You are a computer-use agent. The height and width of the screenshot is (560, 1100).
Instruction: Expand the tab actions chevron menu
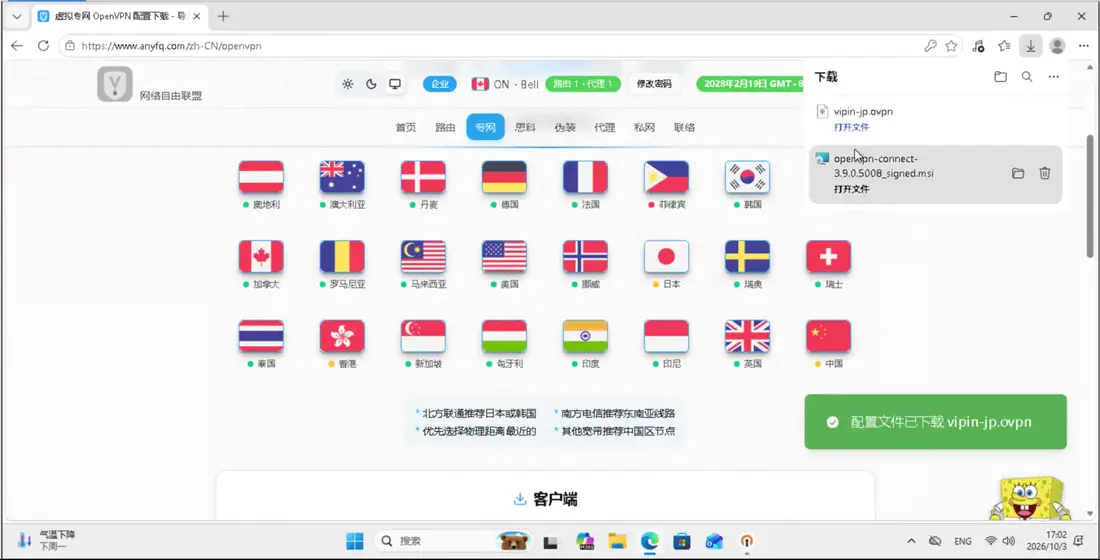17,16
